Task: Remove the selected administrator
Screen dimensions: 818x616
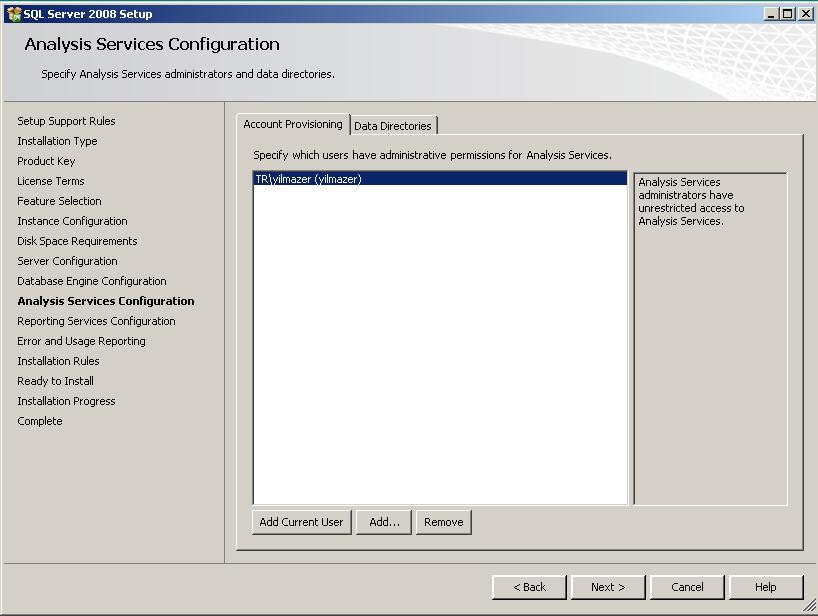Action: pos(443,522)
